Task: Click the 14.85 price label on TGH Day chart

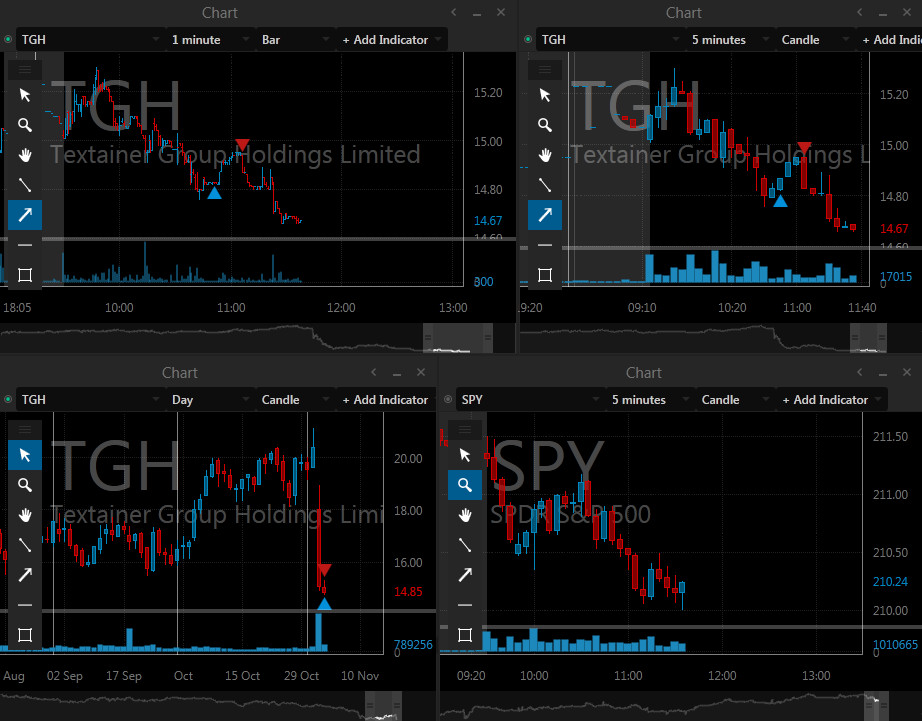Action: coord(408,592)
